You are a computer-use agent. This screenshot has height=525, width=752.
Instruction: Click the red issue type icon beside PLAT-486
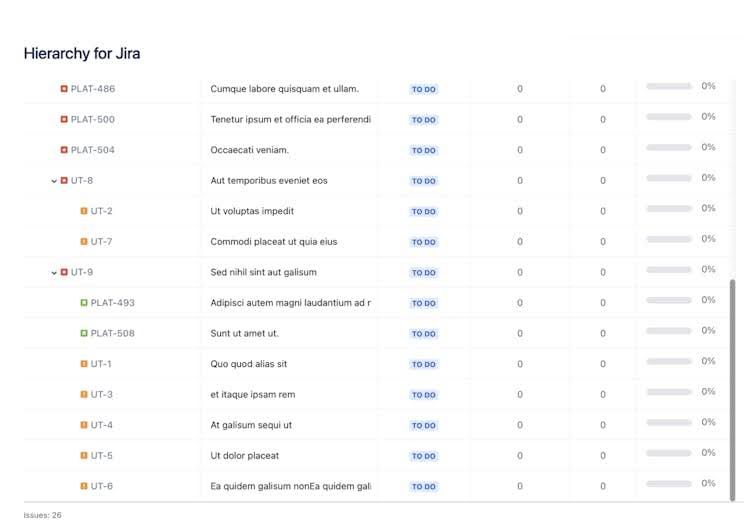point(64,89)
